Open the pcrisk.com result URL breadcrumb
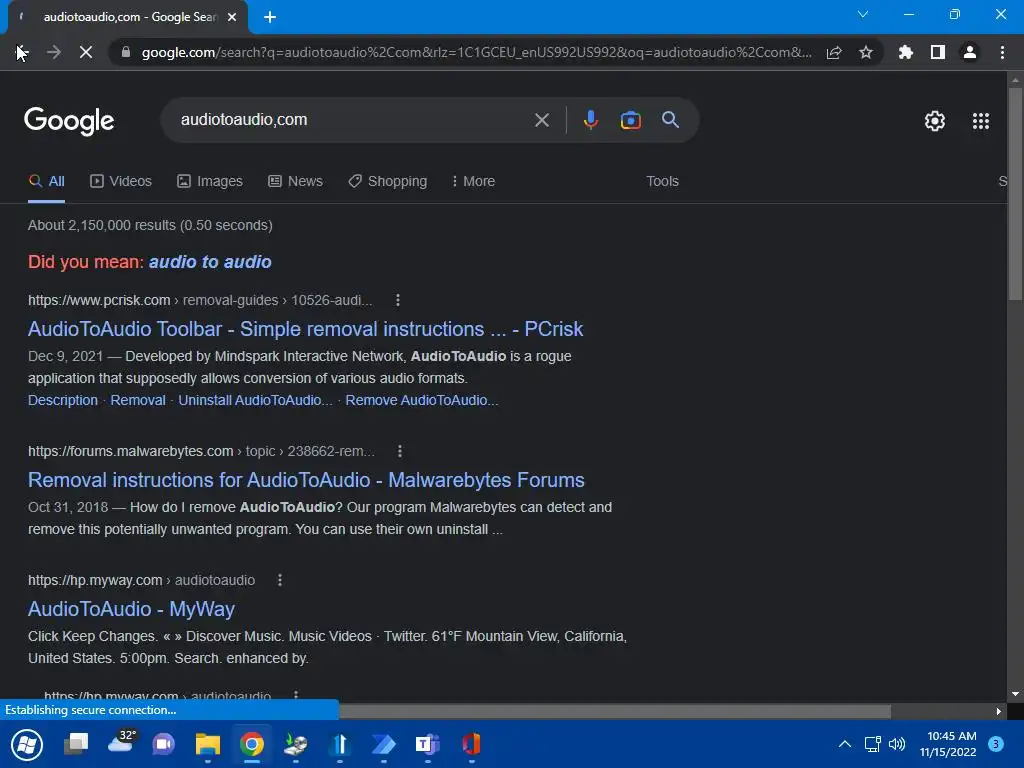 (200, 300)
